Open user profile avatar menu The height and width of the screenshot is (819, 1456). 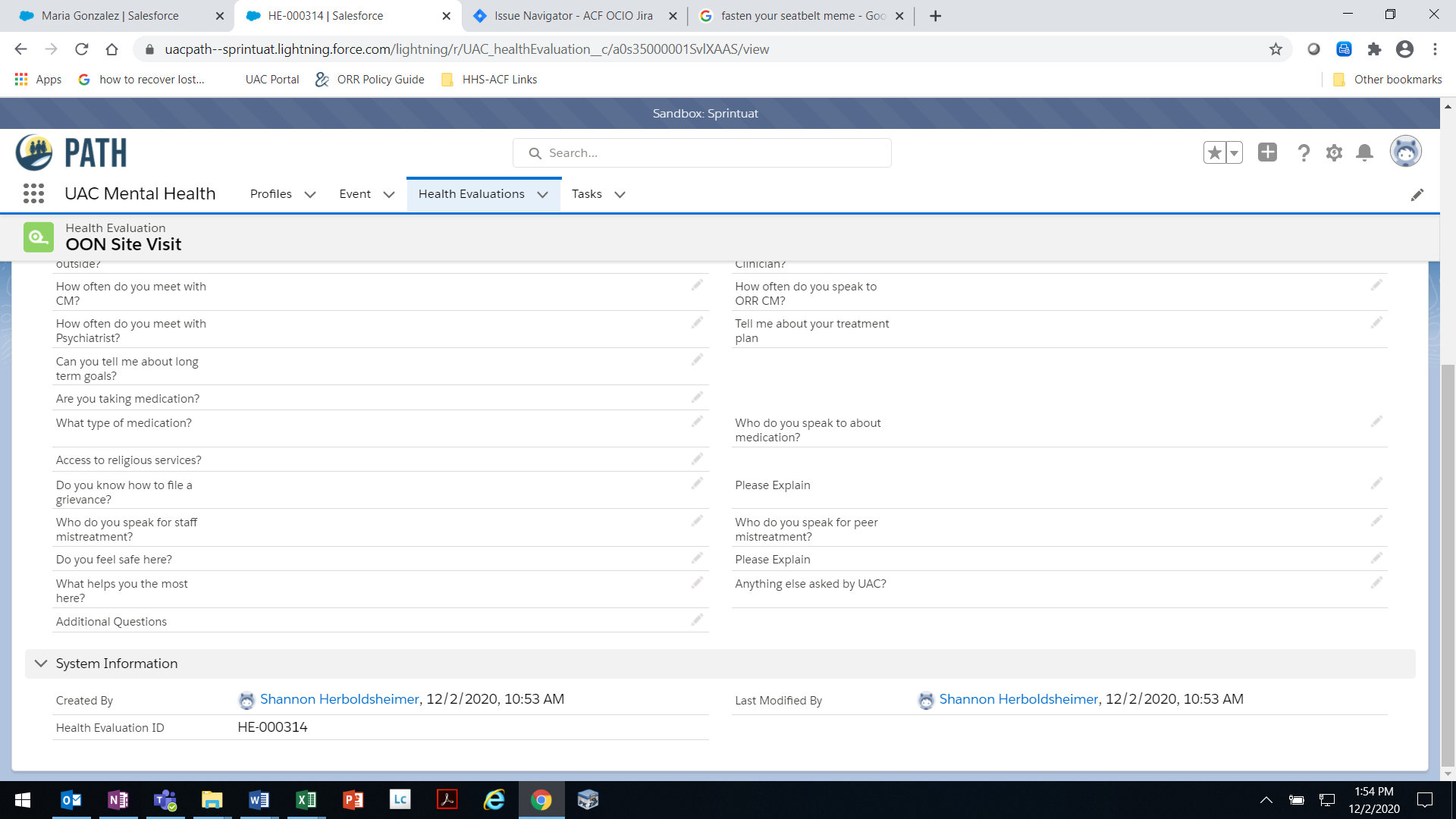pos(1405,152)
